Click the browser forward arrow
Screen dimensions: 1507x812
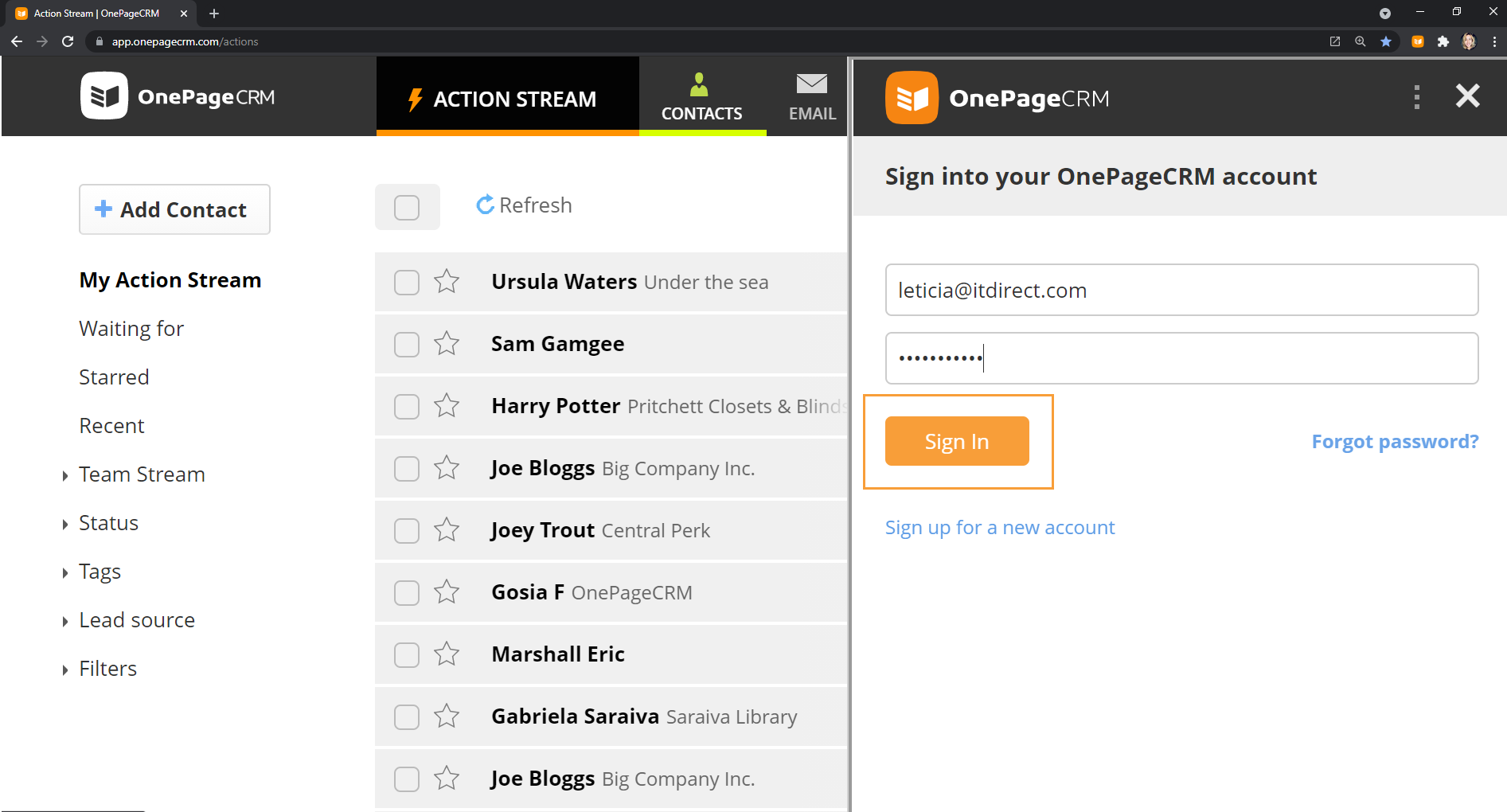tap(42, 41)
